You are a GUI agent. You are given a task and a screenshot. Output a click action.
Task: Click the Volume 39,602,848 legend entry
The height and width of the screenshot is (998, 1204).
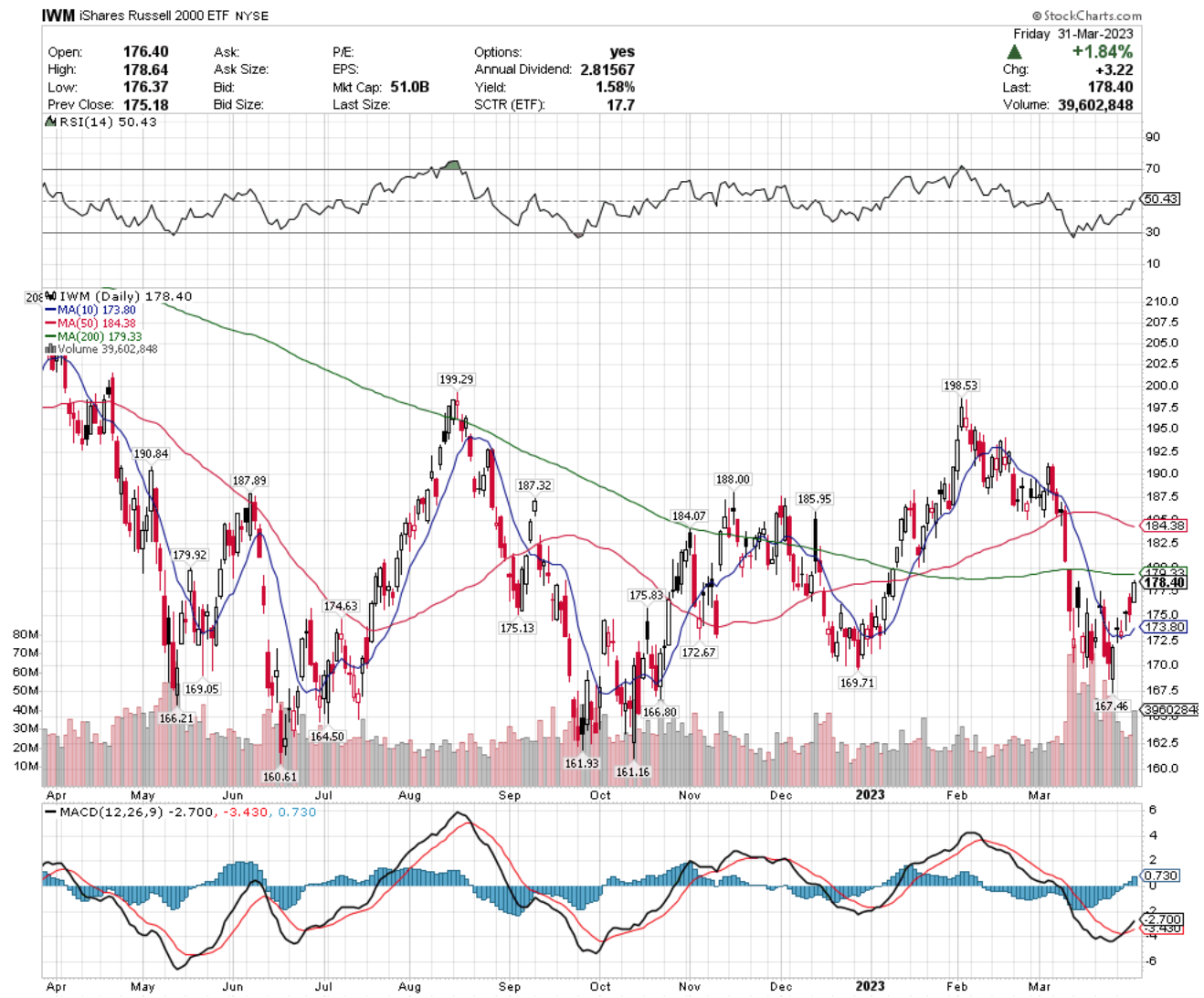point(101,349)
